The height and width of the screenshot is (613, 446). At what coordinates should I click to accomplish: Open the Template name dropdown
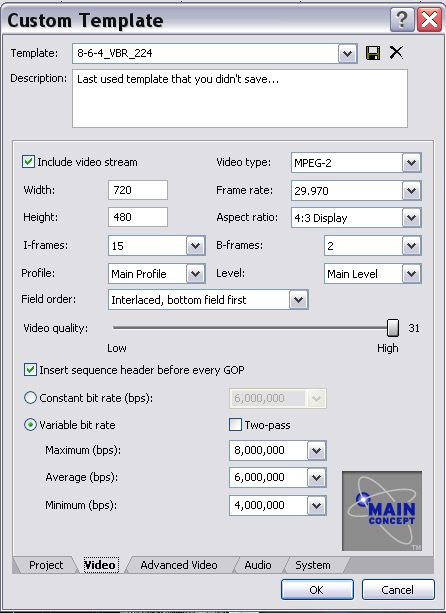tap(347, 53)
